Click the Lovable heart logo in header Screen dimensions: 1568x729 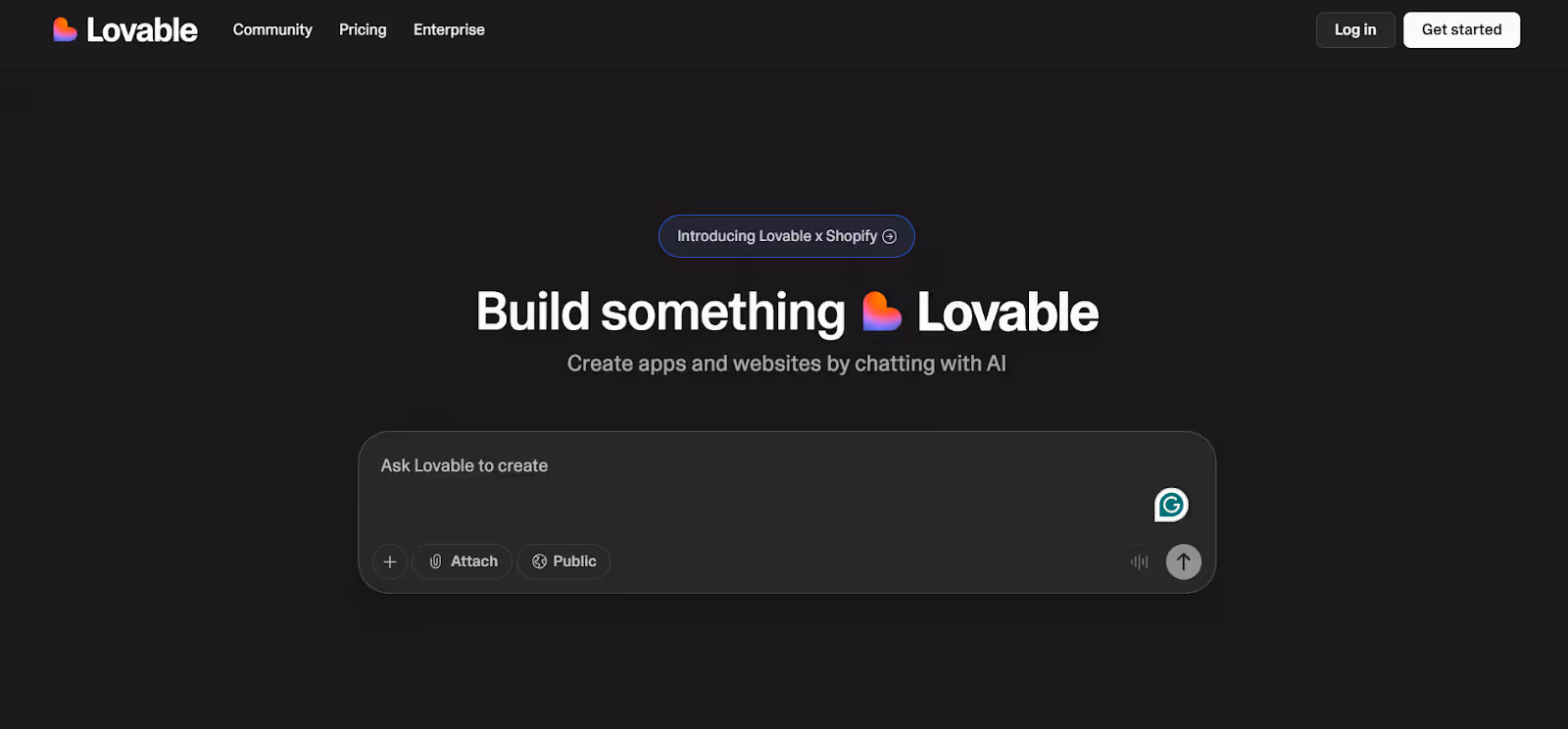coord(65,29)
